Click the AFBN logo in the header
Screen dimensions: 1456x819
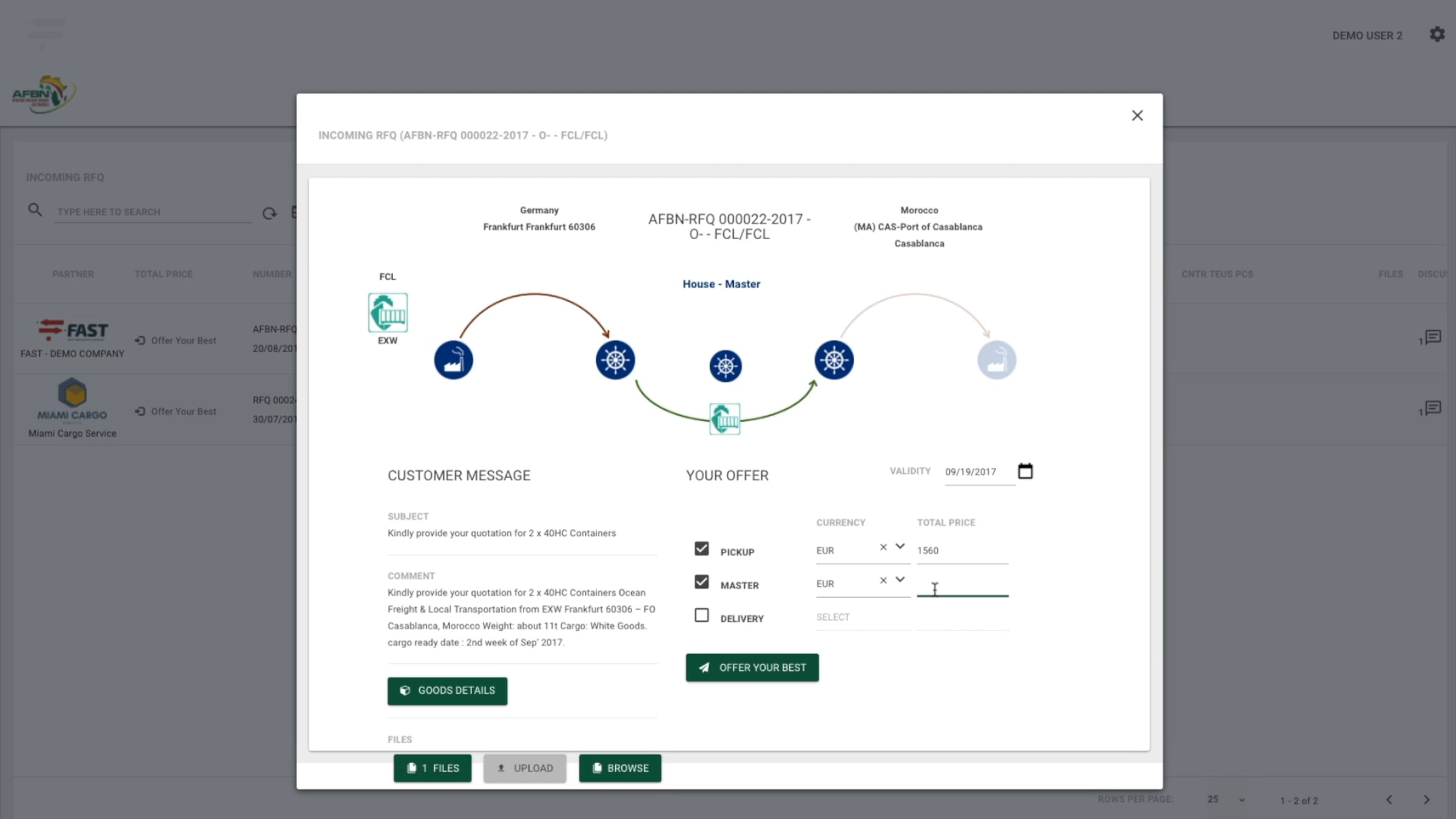(x=44, y=94)
